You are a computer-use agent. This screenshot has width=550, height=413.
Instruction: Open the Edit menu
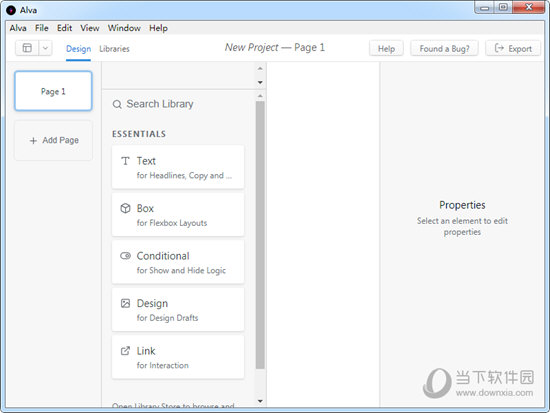click(x=65, y=28)
